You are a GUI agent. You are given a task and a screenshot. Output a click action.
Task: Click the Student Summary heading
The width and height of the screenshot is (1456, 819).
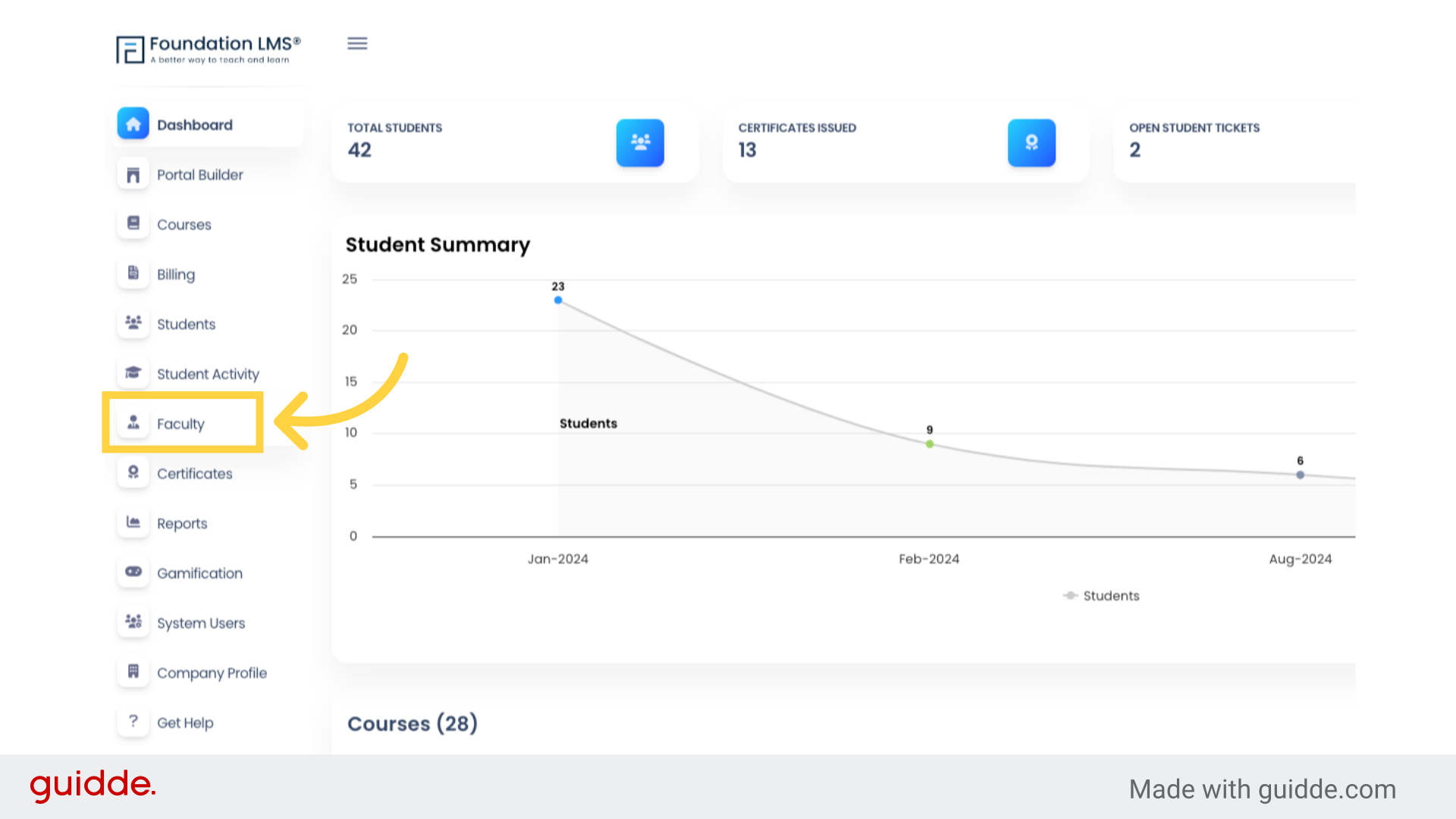(438, 245)
